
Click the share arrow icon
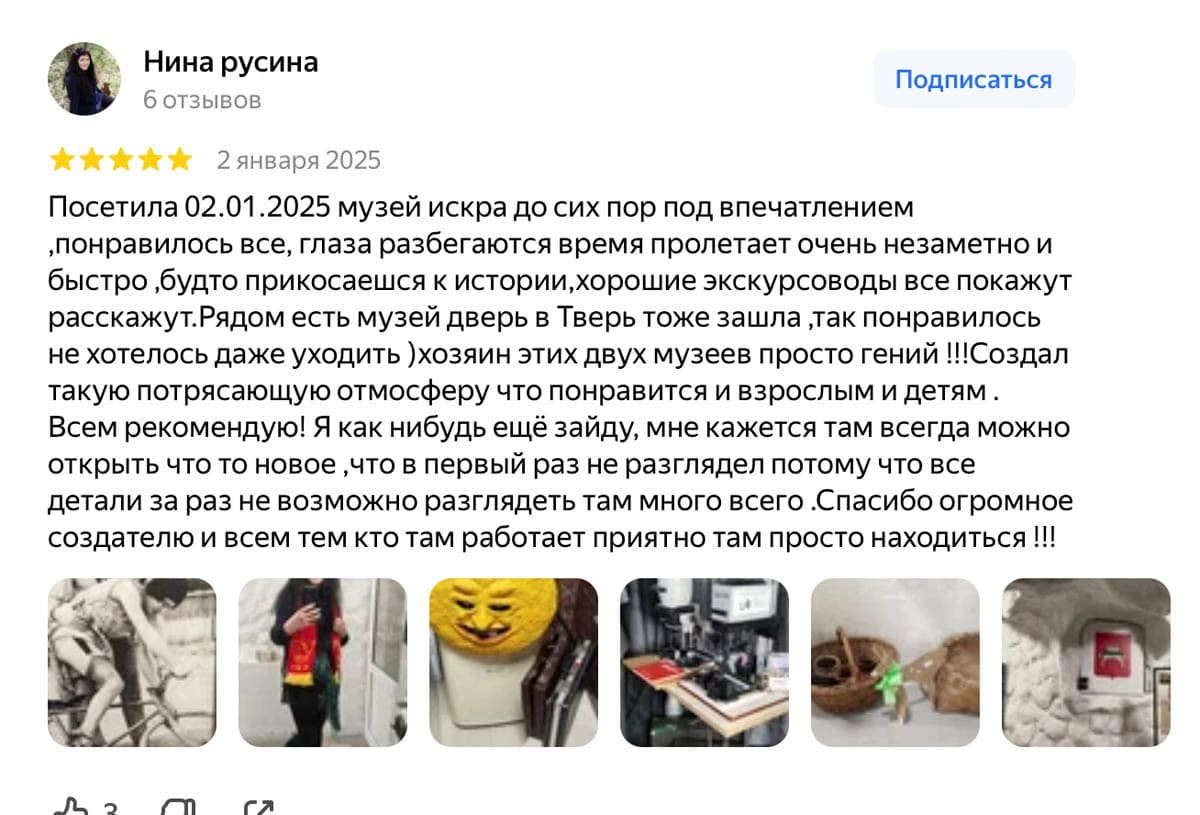[259, 808]
